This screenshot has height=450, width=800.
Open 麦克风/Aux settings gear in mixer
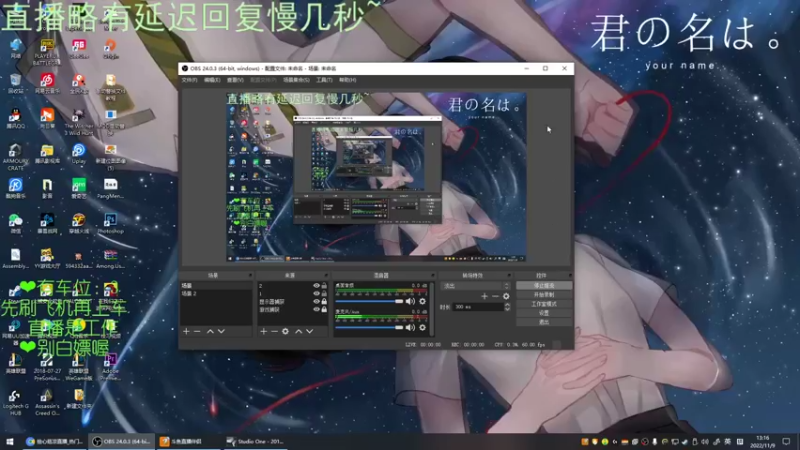[422, 328]
